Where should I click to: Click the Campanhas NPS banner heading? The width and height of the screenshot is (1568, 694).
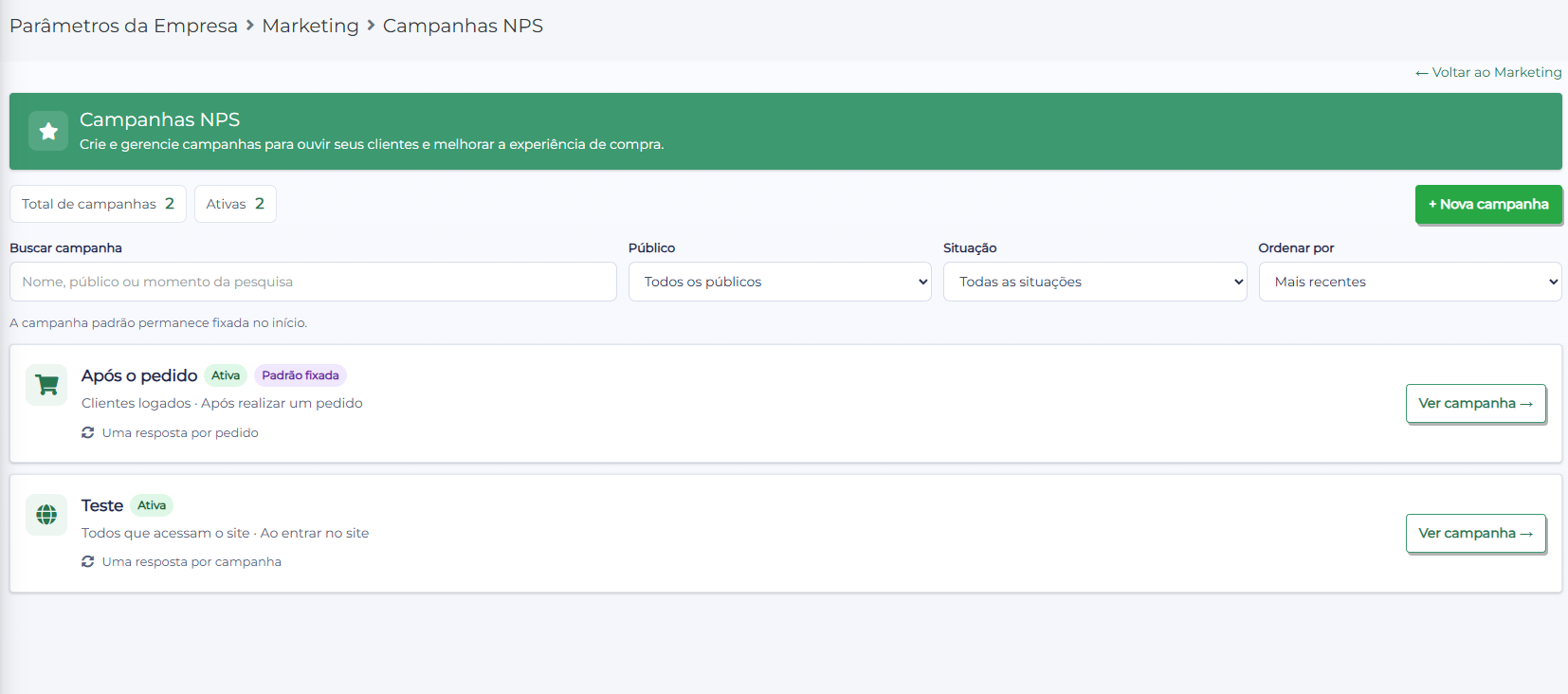(x=160, y=119)
